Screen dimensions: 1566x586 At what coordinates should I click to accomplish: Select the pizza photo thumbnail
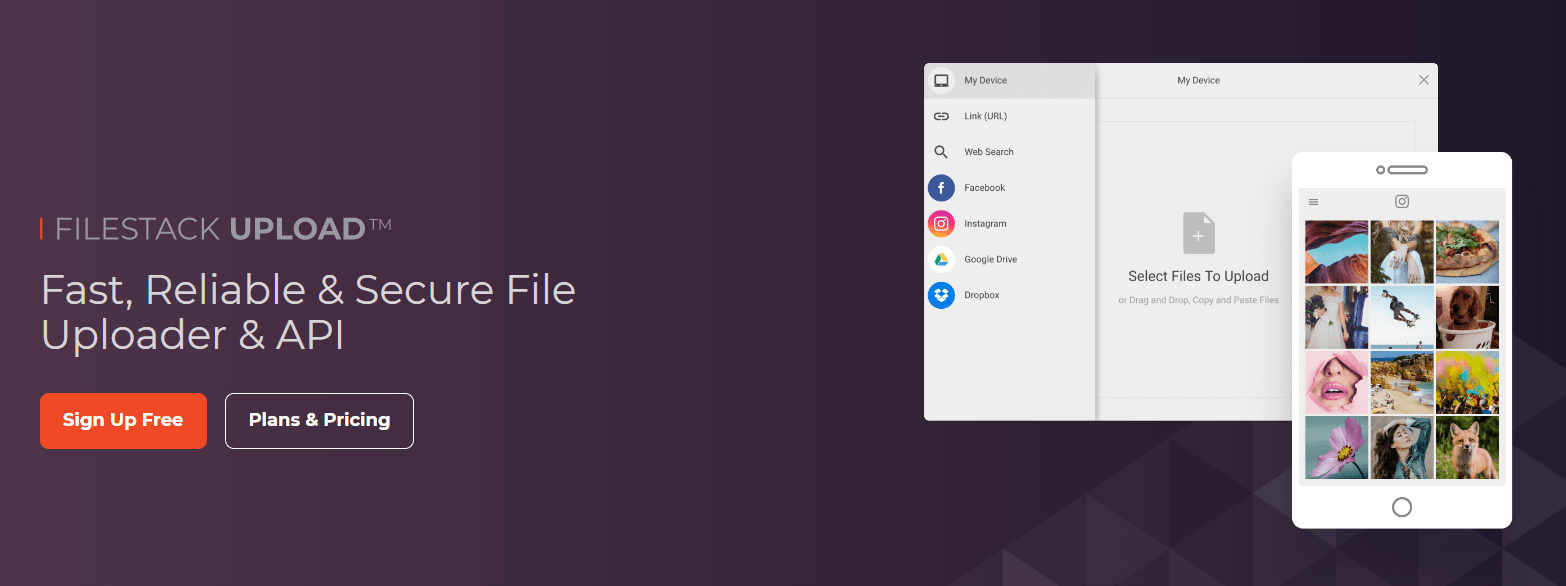[1467, 252]
